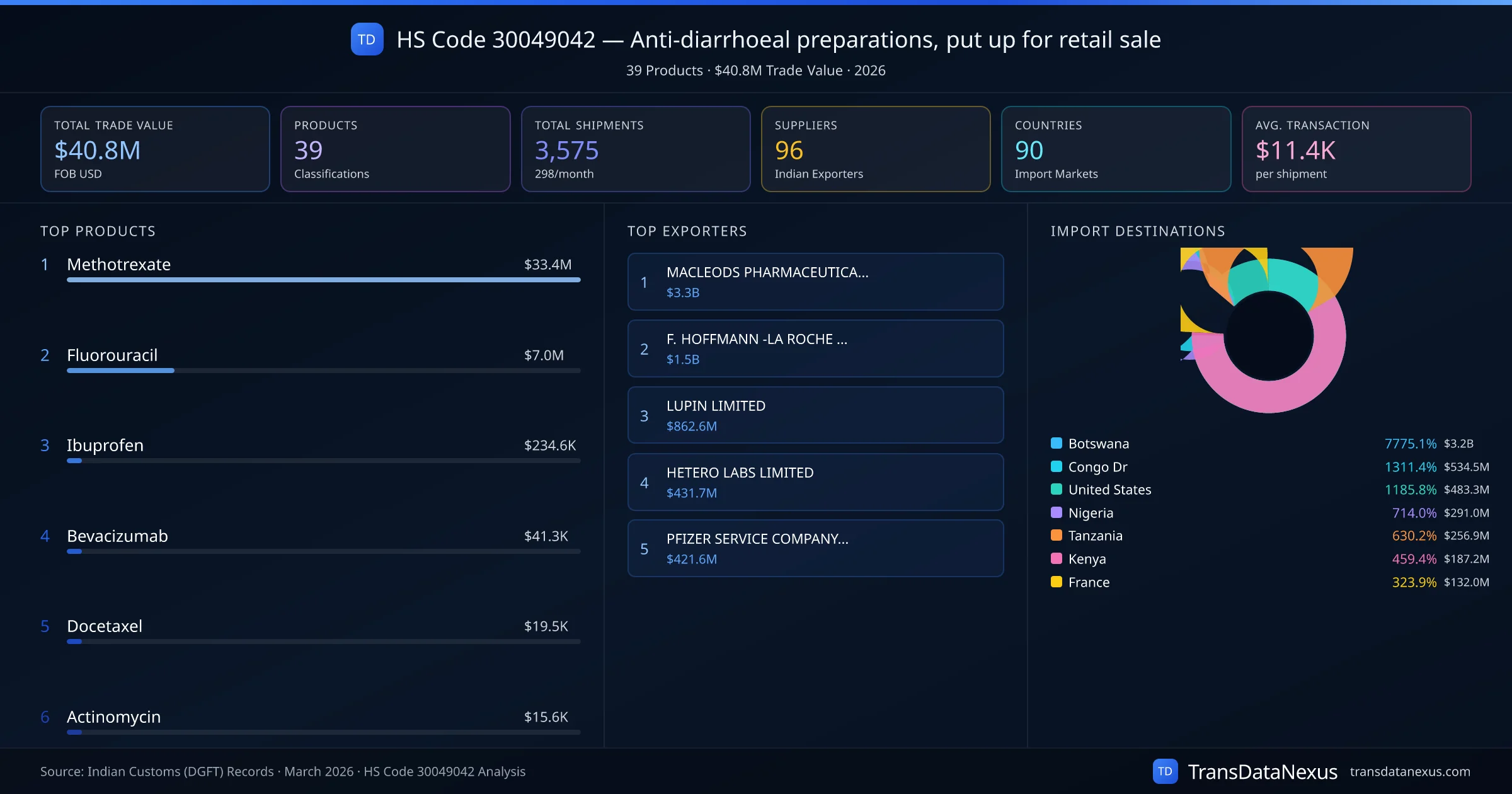Select the Total Trade Value stat card
The width and height of the screenshot is (1512, 794).
(x=155, y=149)
